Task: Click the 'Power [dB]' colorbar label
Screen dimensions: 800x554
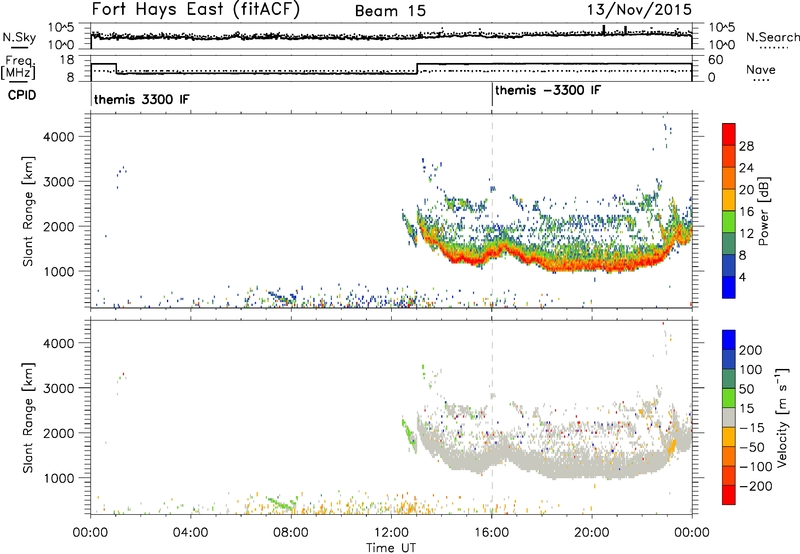Action: point(764,211)
